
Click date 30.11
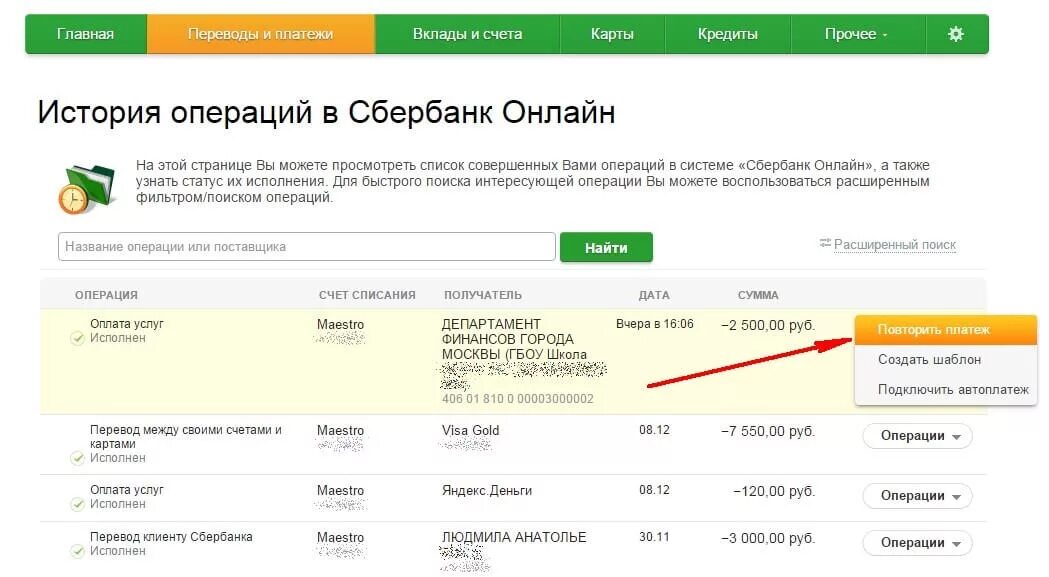coord(654,537)
